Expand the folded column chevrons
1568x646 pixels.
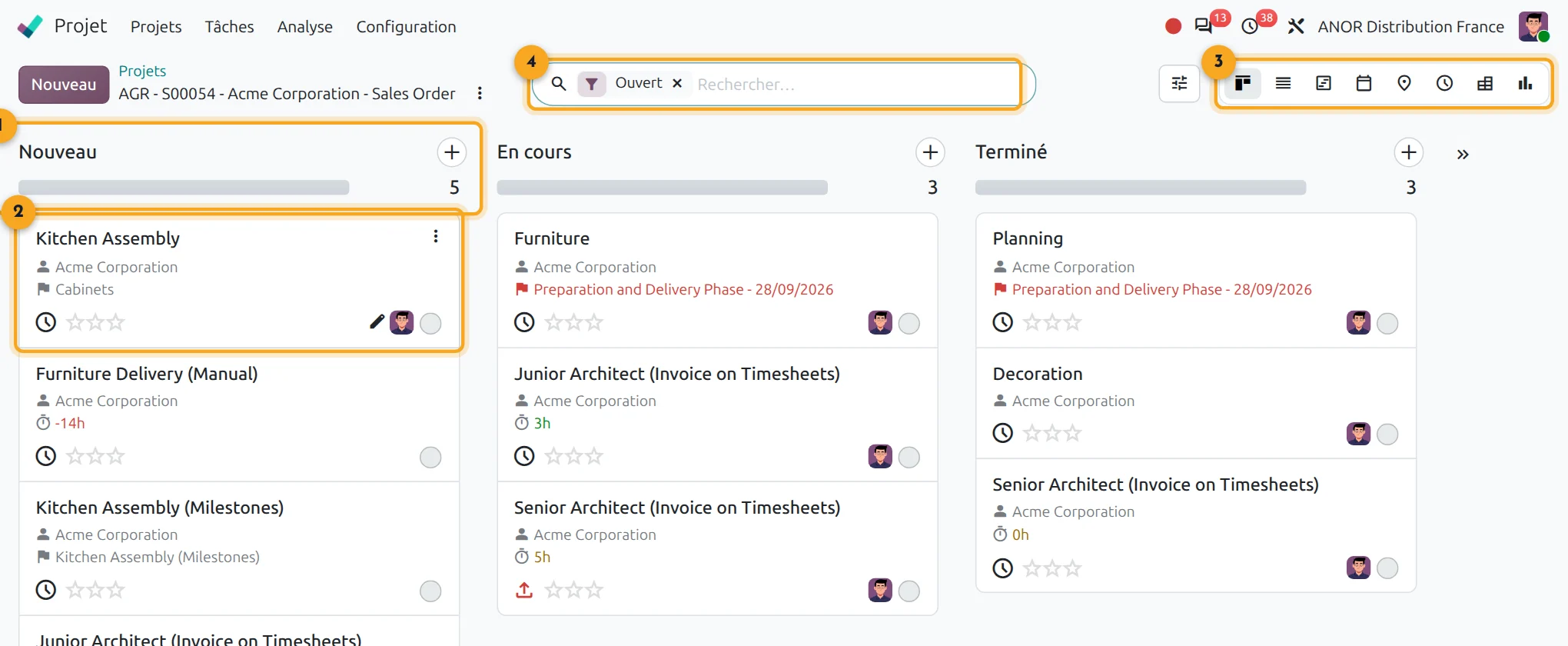pos(1463,154)
